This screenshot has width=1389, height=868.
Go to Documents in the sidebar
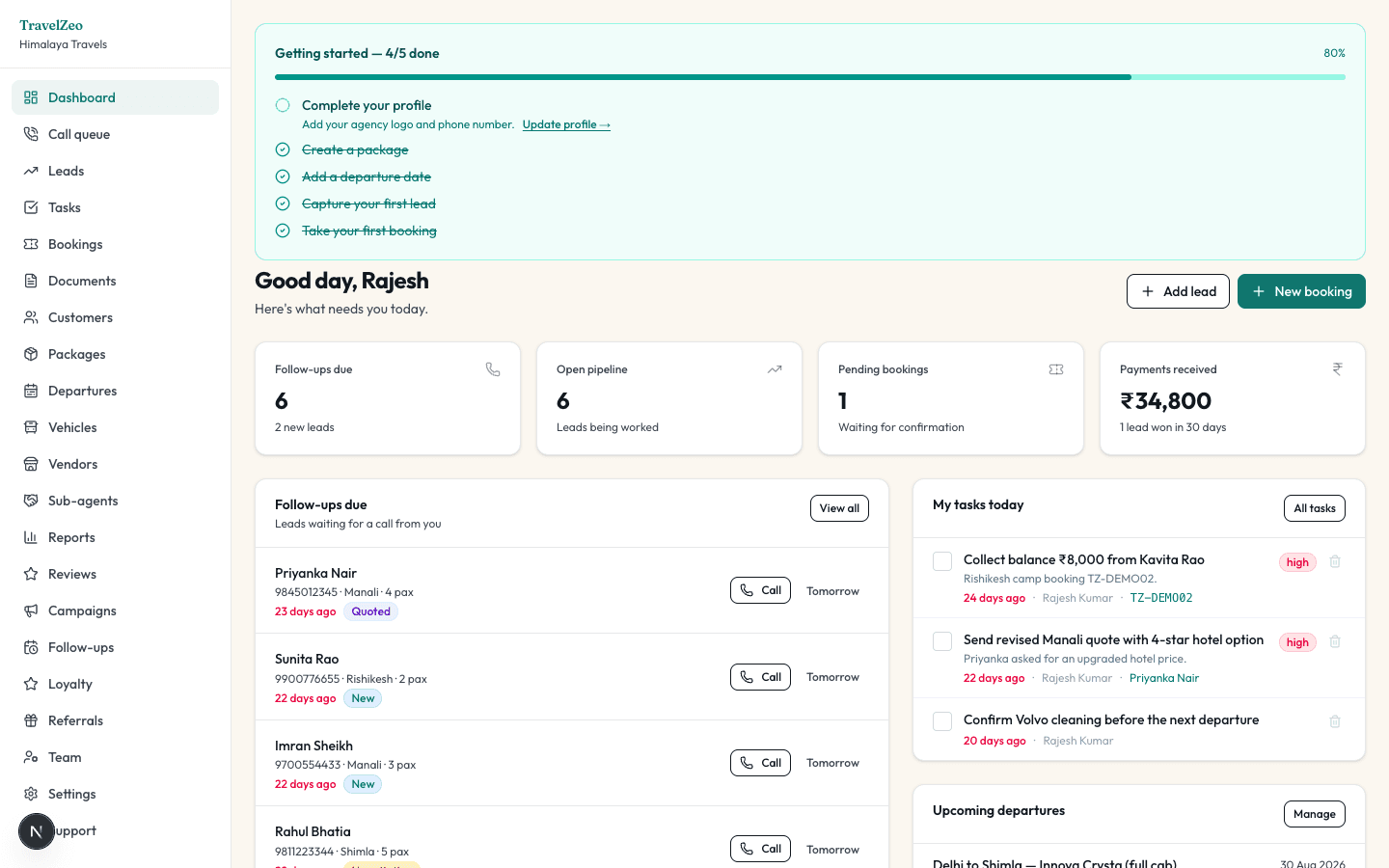point(115,281)
